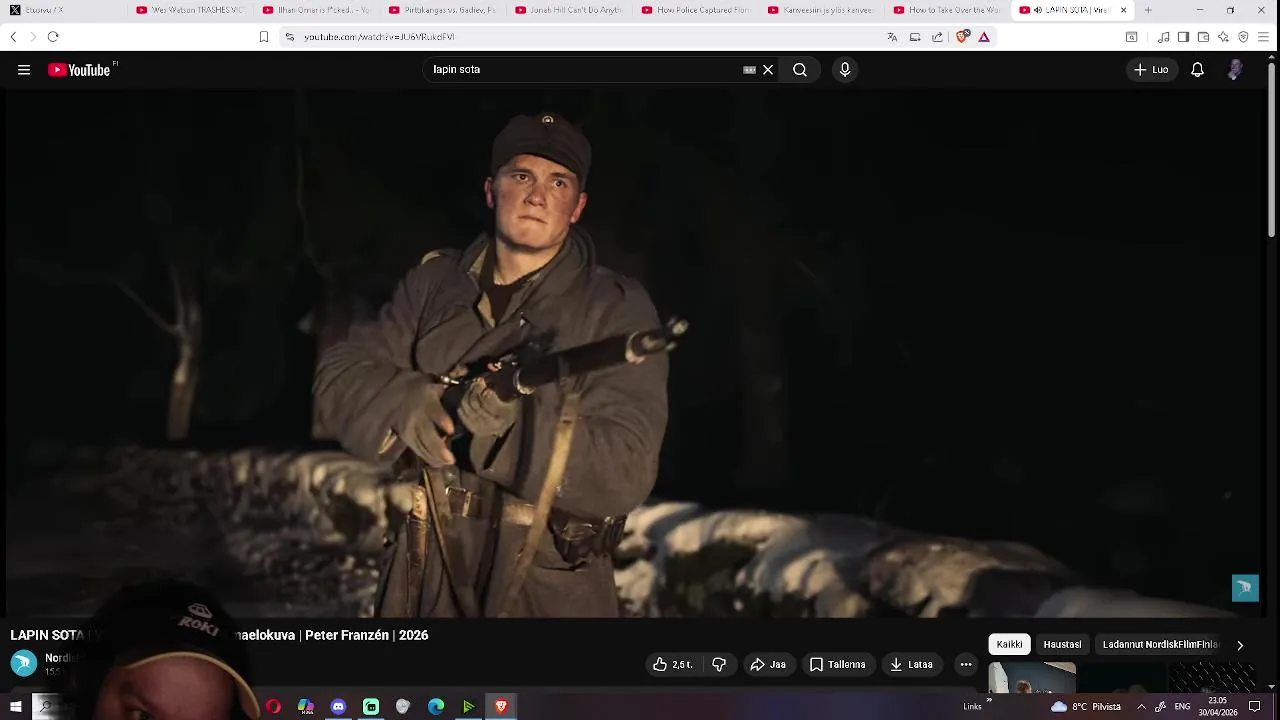1280x720 pixels.
Task: Switch to 'Wes Watson TRASHES' tab
Action: click(189, 10)
